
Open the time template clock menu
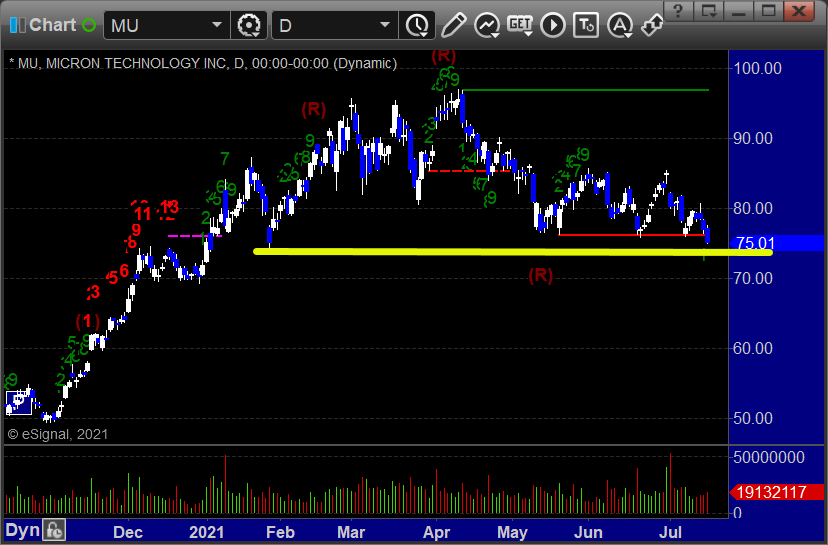coord(417,25)
